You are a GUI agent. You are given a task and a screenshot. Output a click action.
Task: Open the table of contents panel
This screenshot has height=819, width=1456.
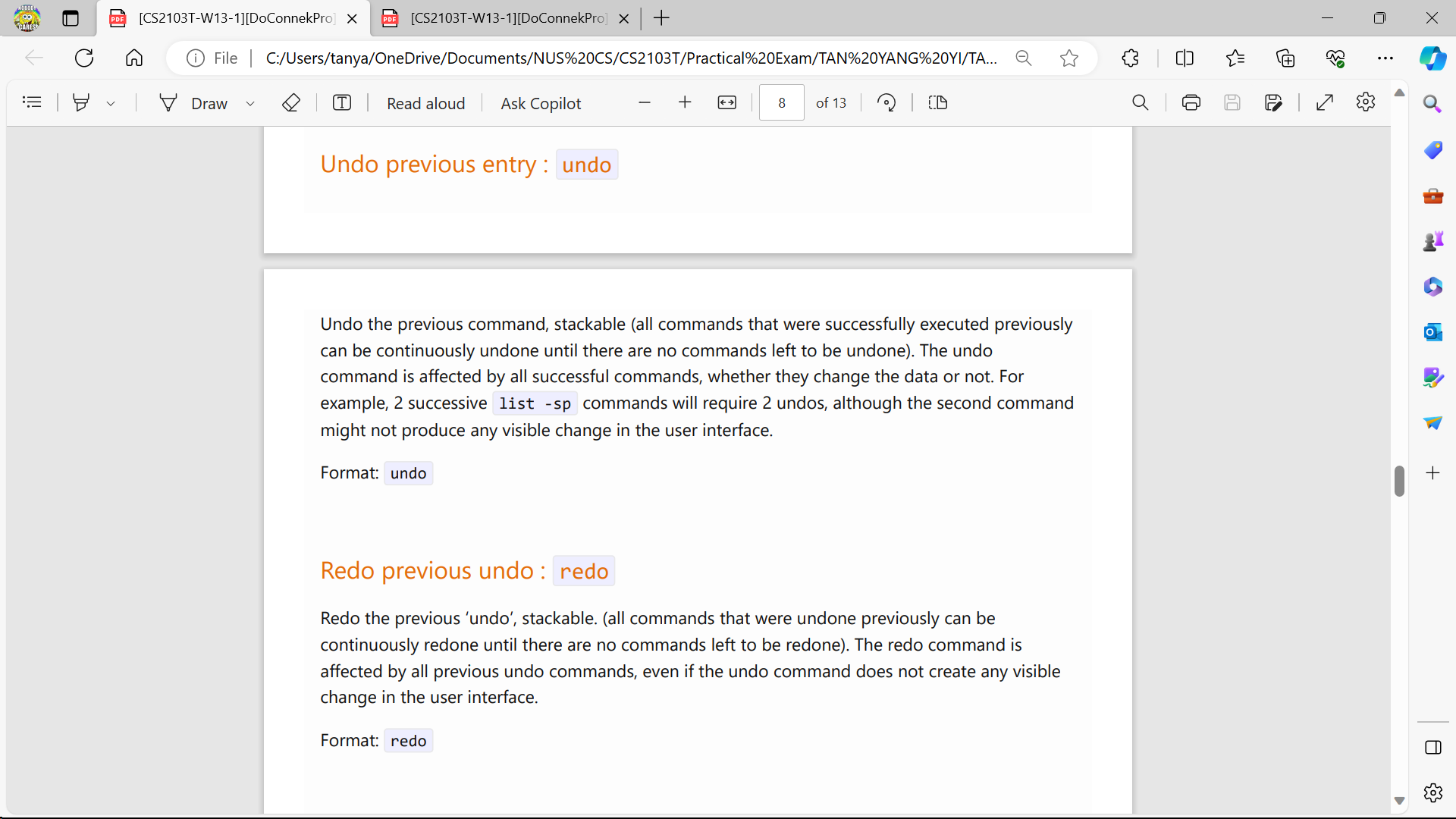tap(32, 102)
